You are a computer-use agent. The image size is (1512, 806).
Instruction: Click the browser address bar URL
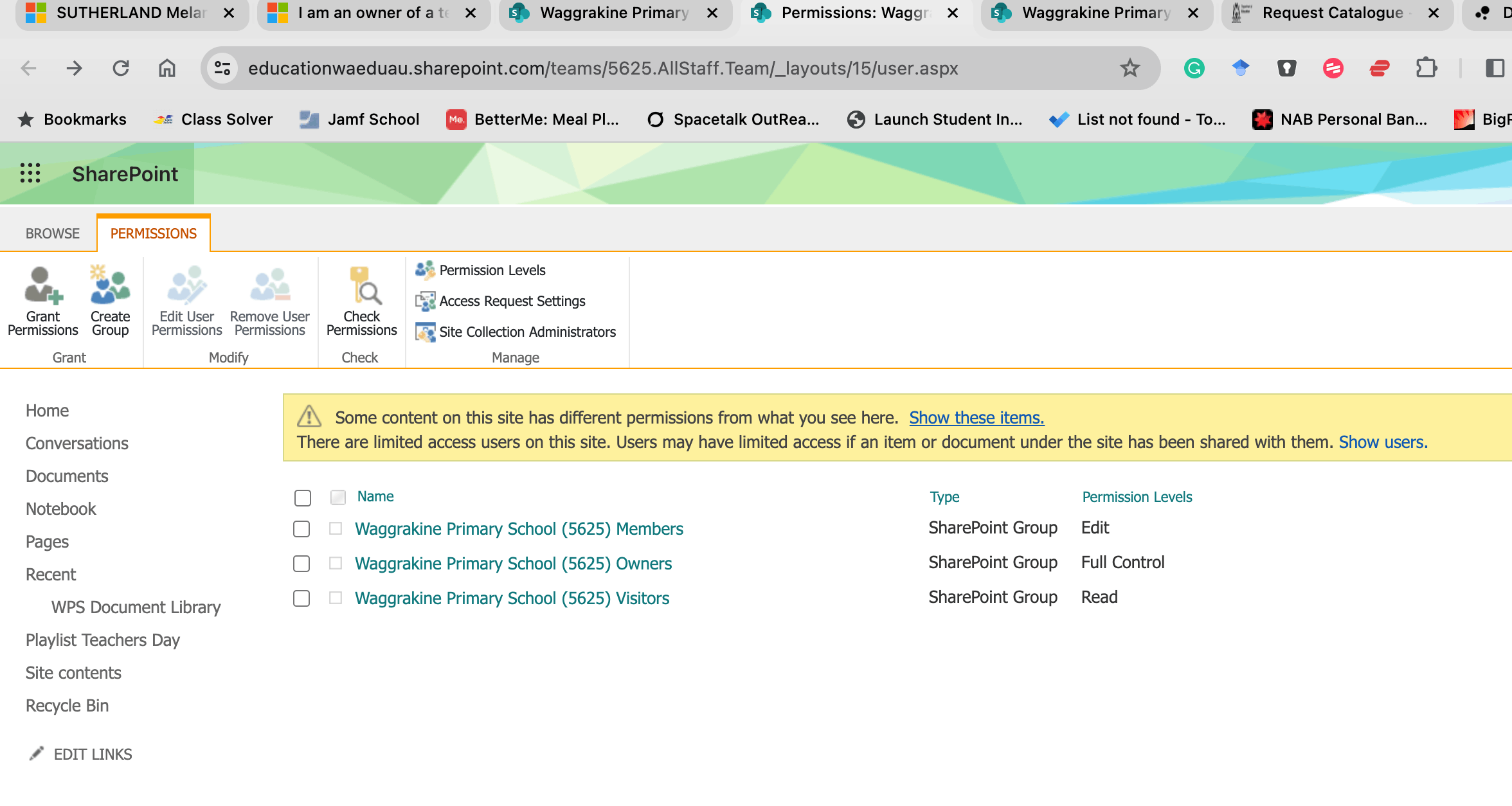pos(603,68)
